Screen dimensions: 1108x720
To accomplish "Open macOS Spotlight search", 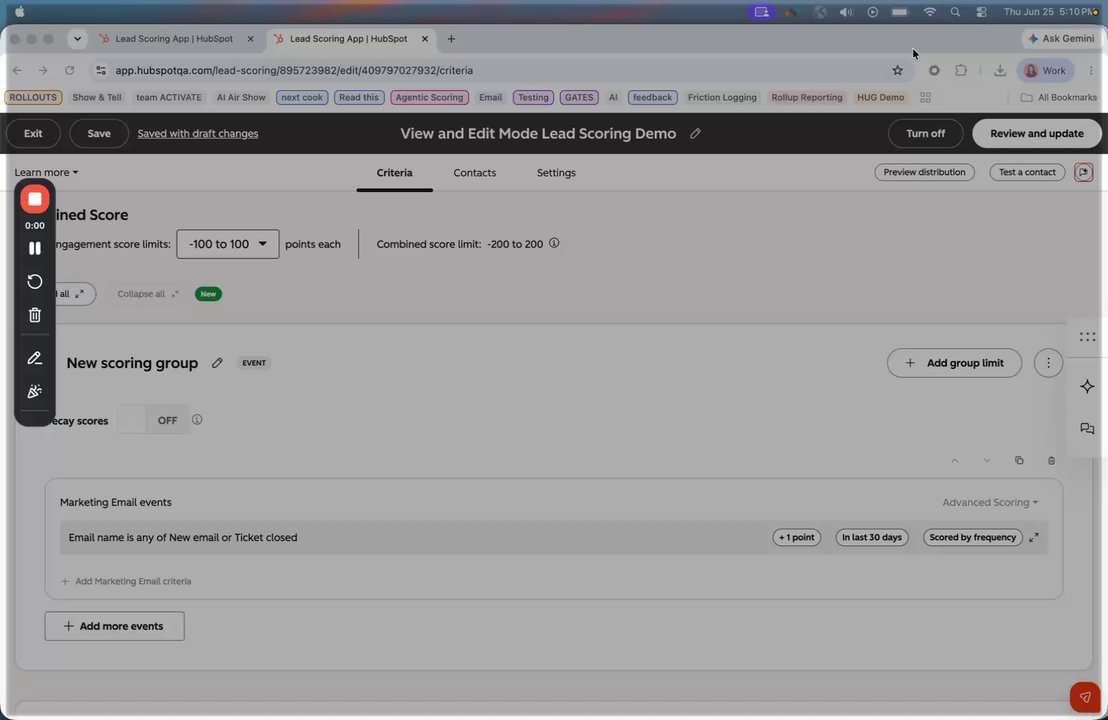I will tap(955, 12).
